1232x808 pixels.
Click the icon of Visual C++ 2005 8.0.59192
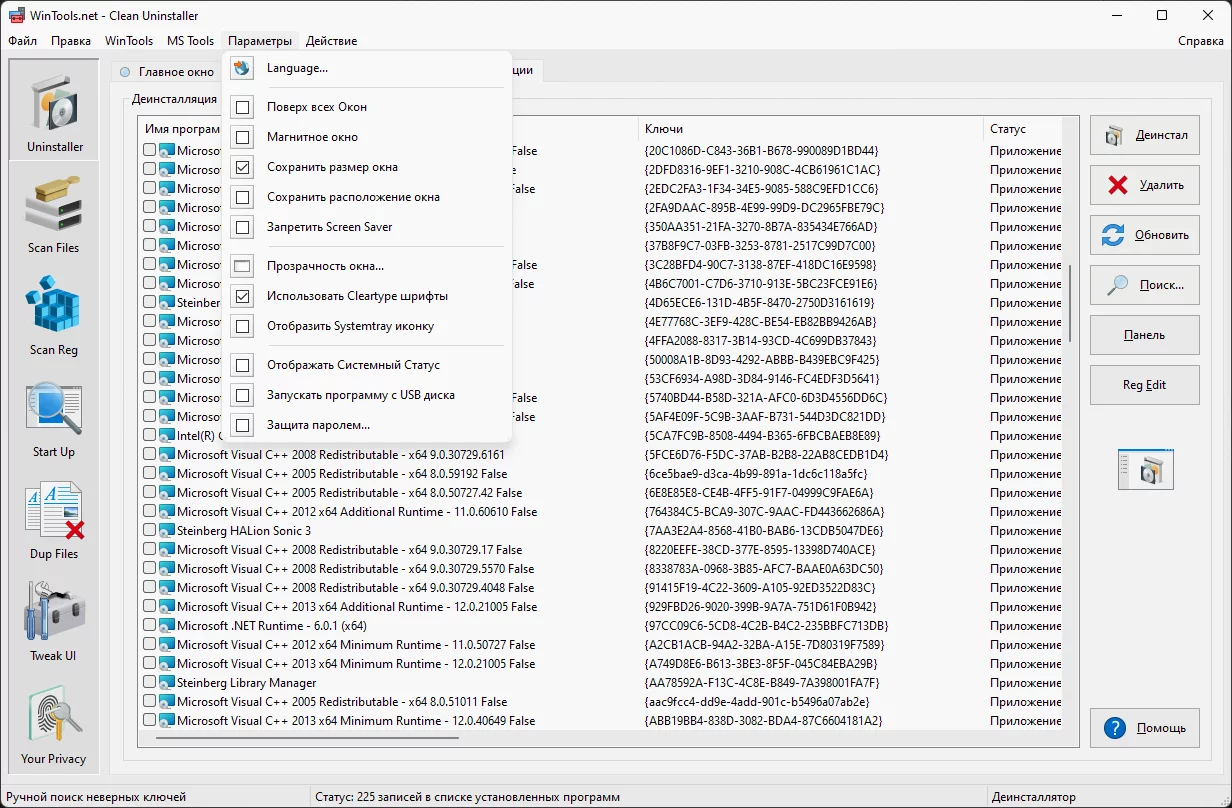pos(167,474)
